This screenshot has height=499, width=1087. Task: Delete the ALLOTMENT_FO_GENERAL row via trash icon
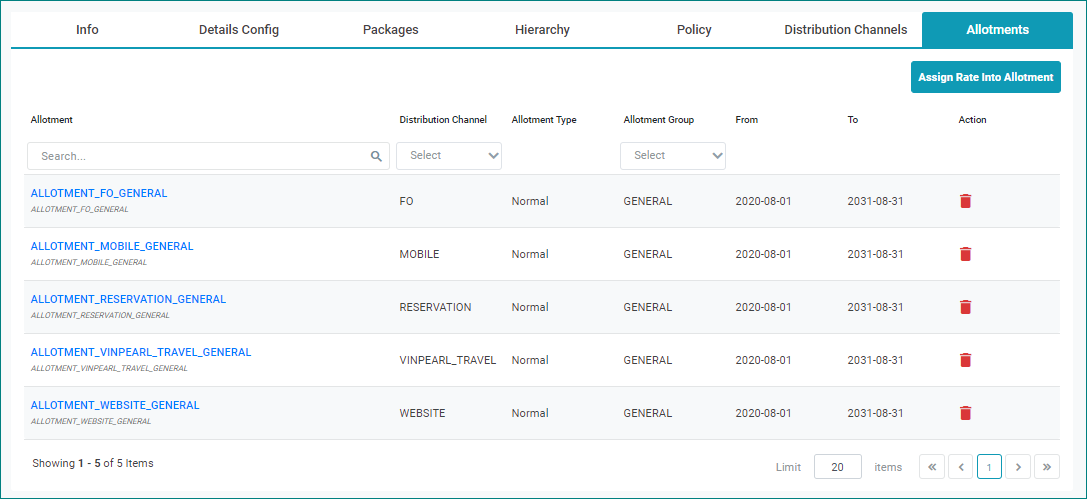click(965, 201)
